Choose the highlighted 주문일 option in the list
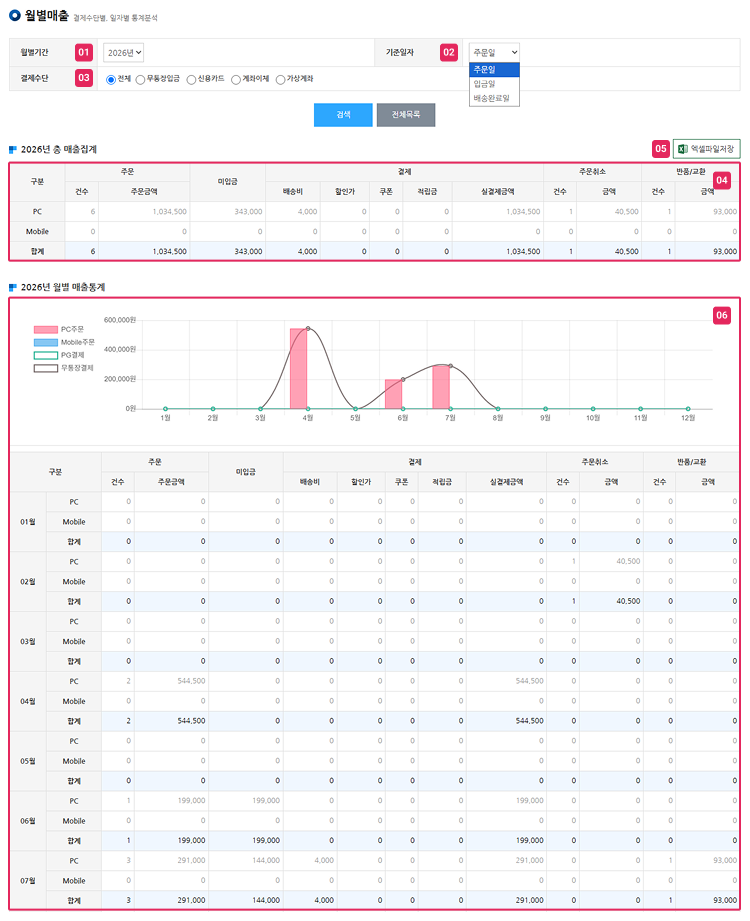 (x=494, y=69)
